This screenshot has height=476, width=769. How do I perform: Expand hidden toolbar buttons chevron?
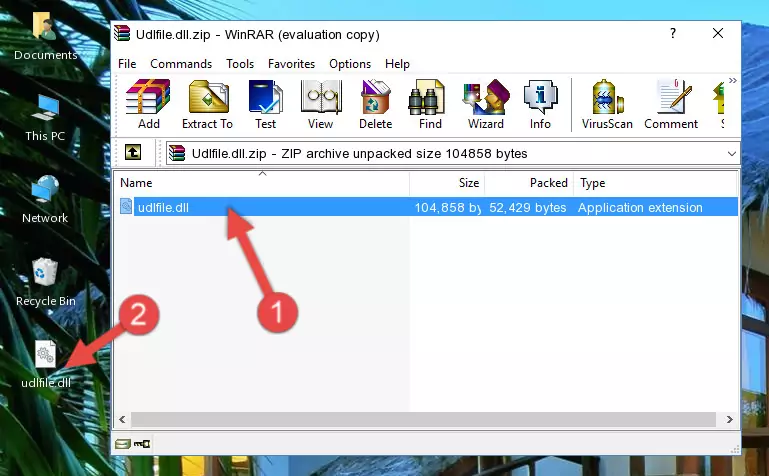coord(733,81)
